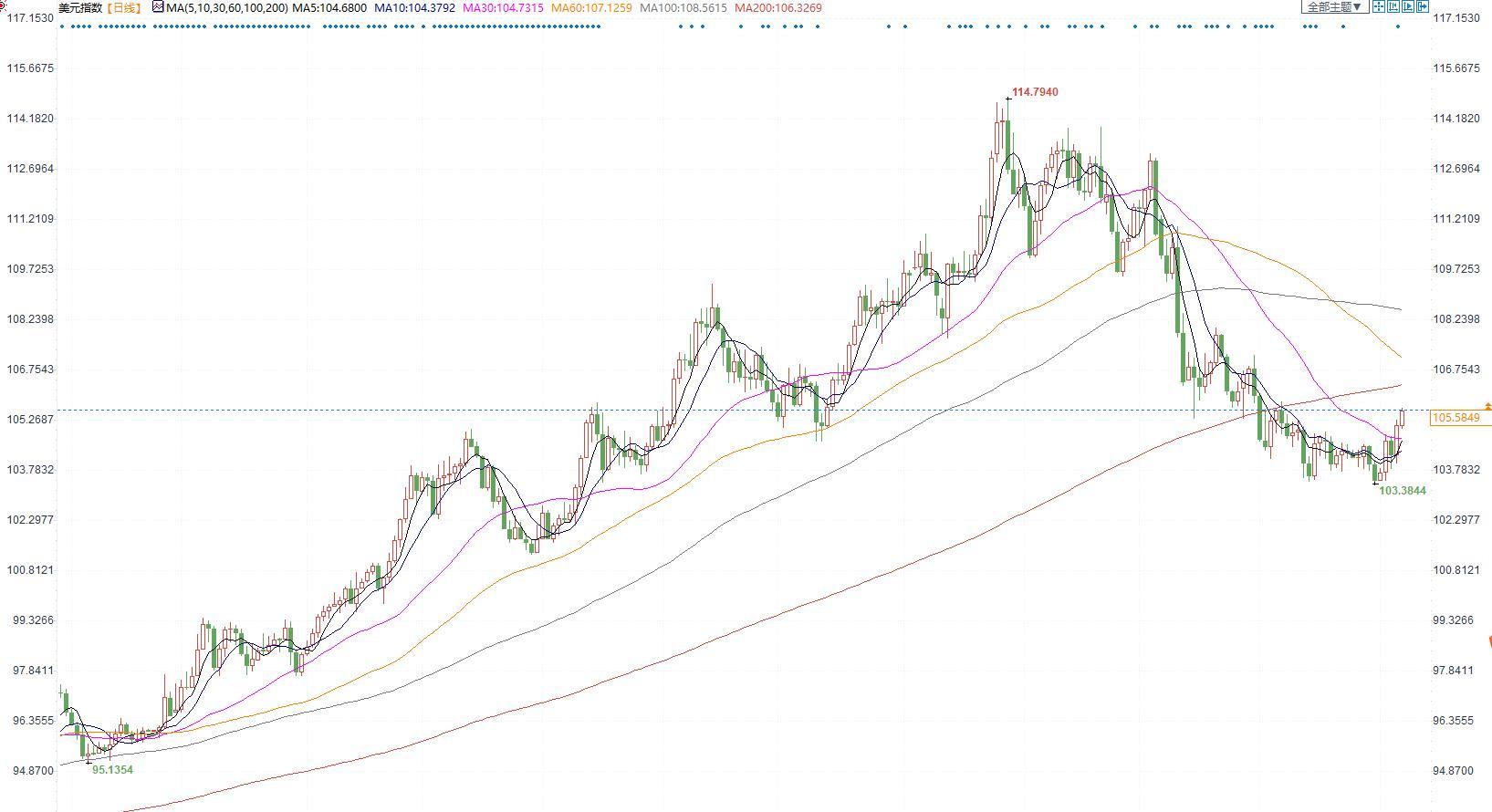Toggle the MA200:106.3269 red line label
This screenshot has width=1492, height=812.
[777, 7]
